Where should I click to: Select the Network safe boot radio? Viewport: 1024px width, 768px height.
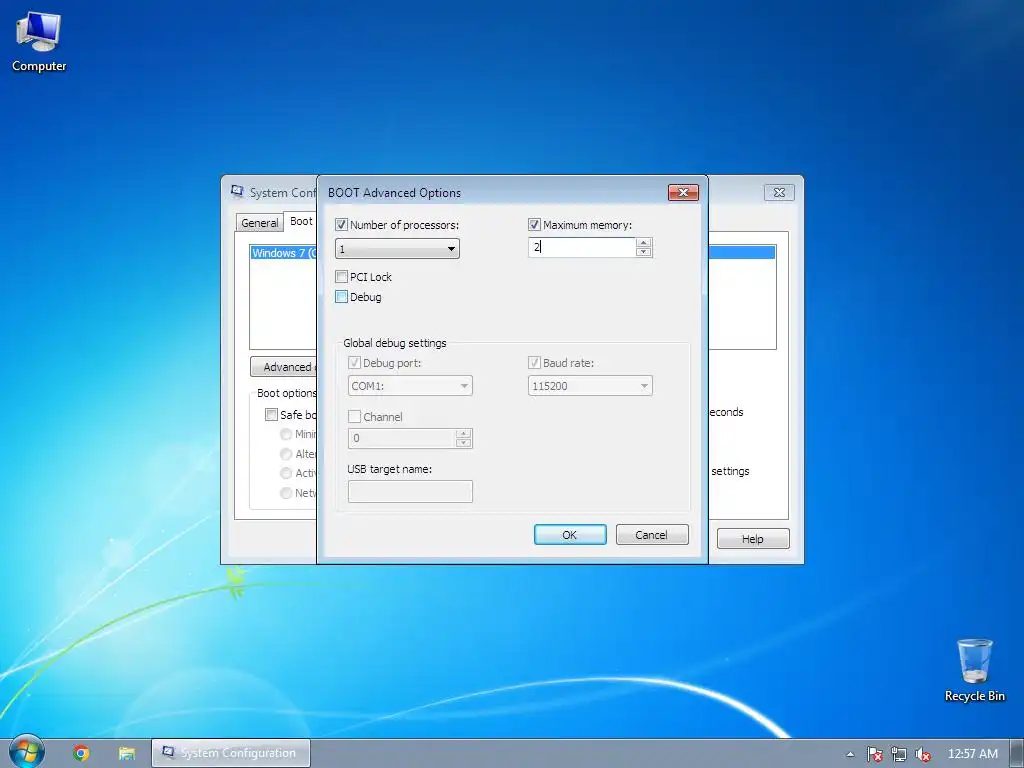click(285, 493)
